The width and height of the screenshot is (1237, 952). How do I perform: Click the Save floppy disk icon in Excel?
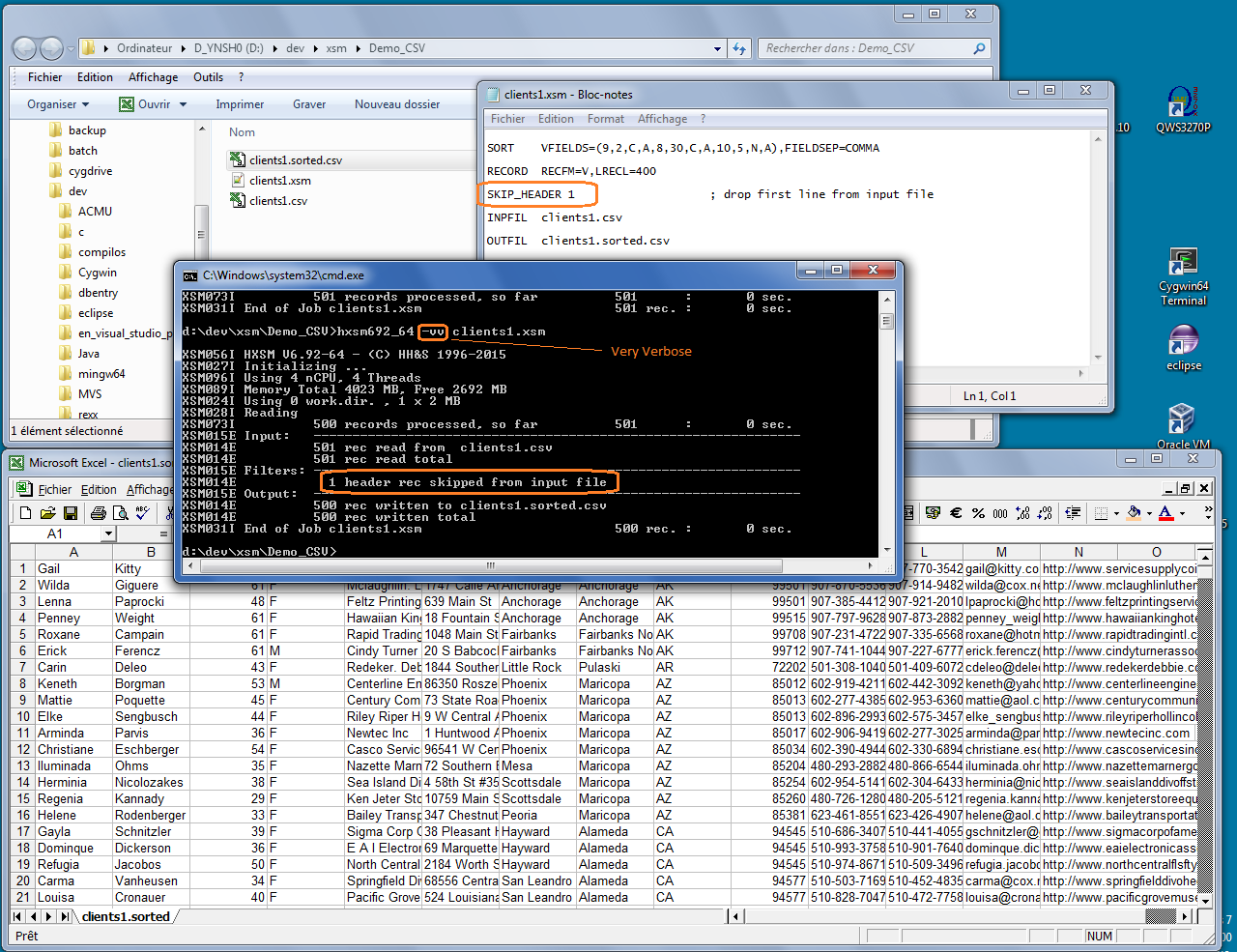pyautogui.click(x=71, y=513)
